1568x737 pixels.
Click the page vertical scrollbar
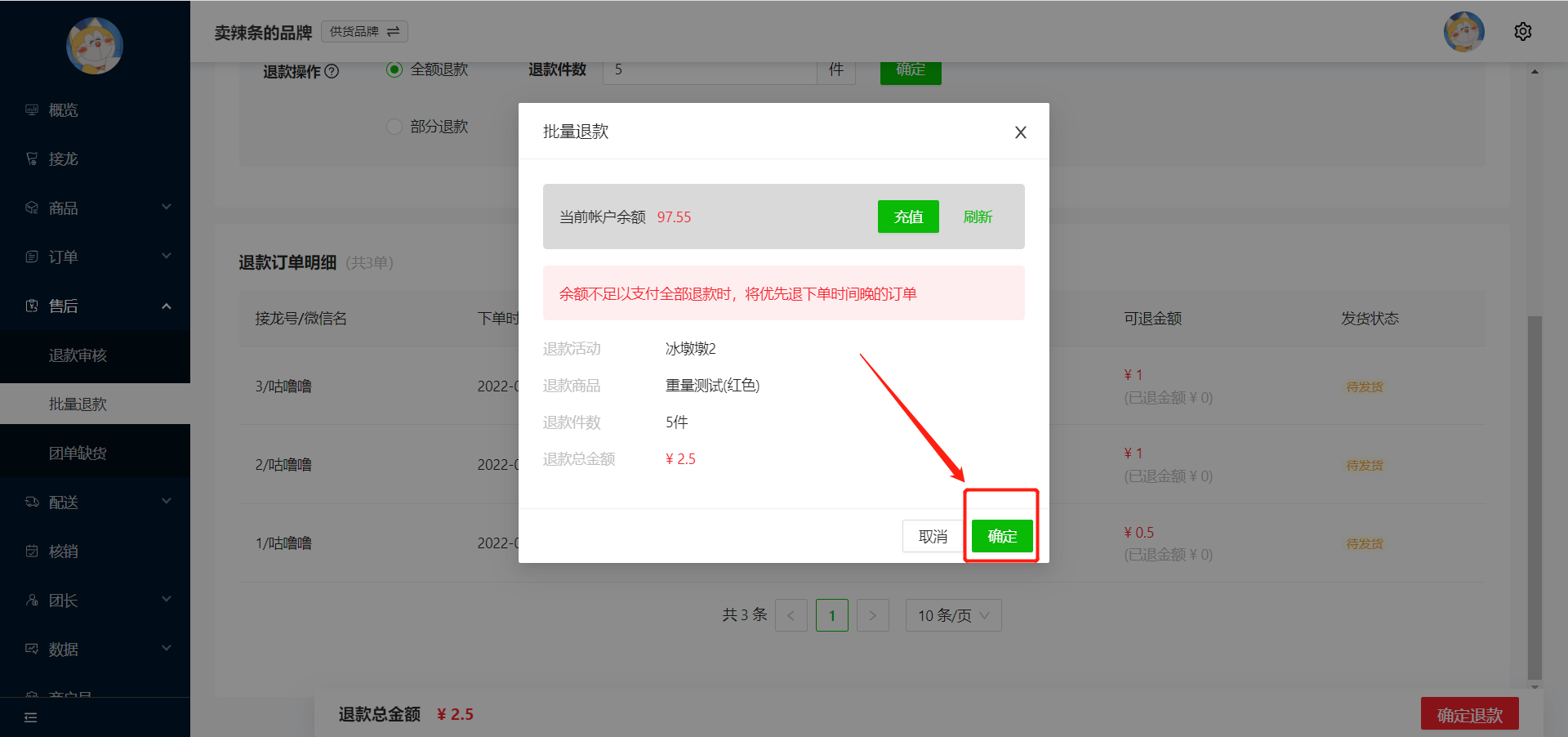1535,497
